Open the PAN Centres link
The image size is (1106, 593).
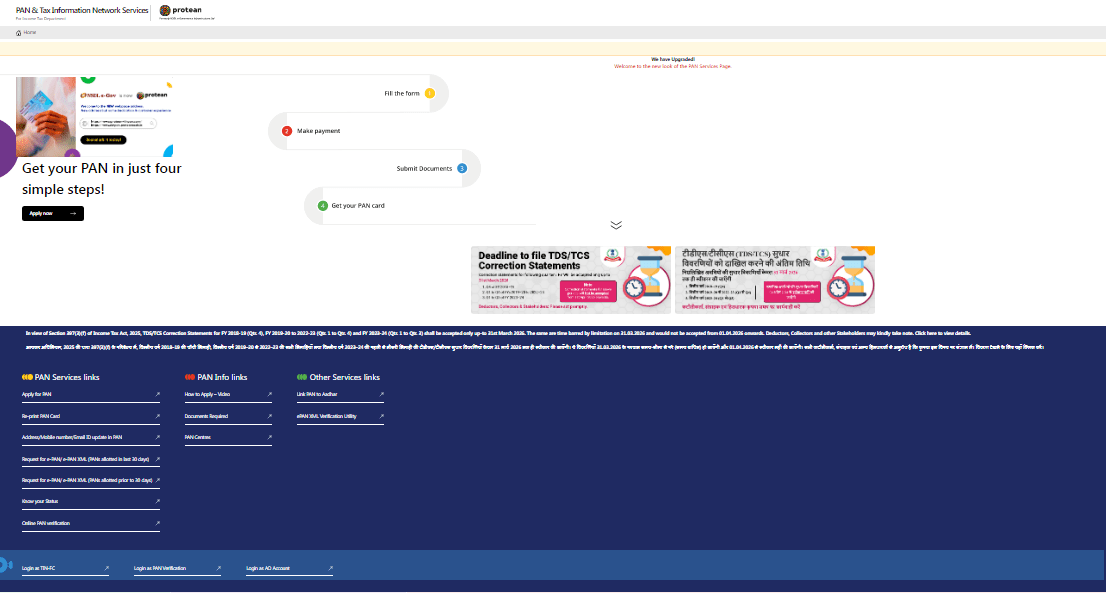(x=198, y=437)
